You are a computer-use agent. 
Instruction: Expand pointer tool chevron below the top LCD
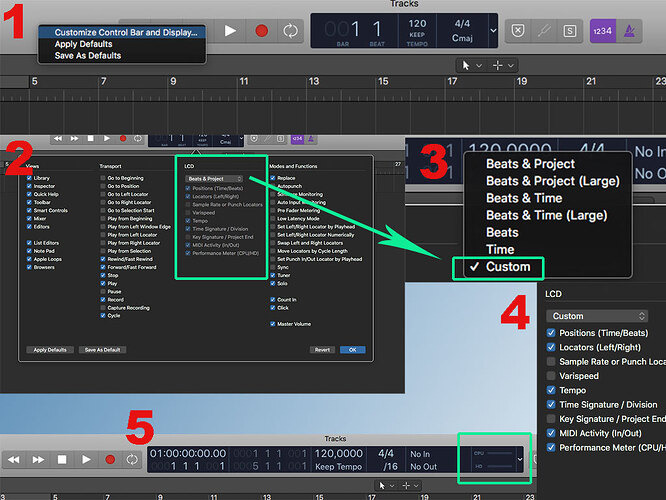click(x=479, y=65)
